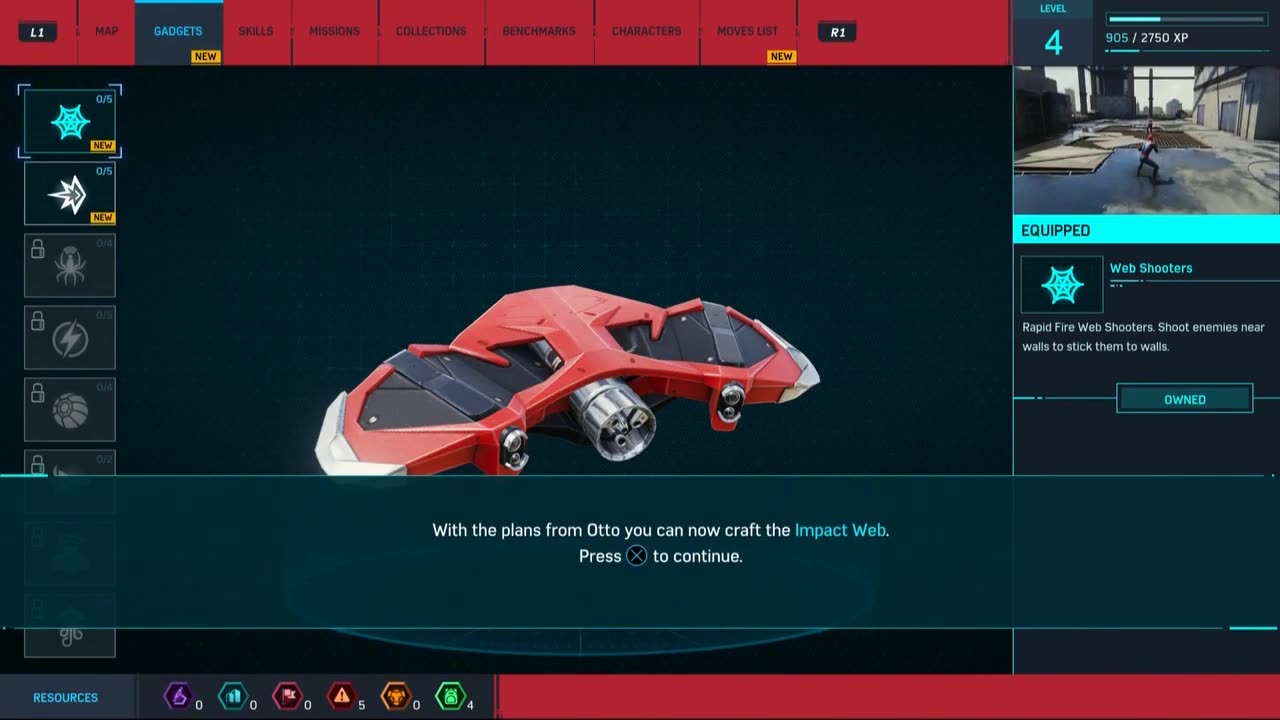
Task: Click the Resources label
Action: point(65,698)
